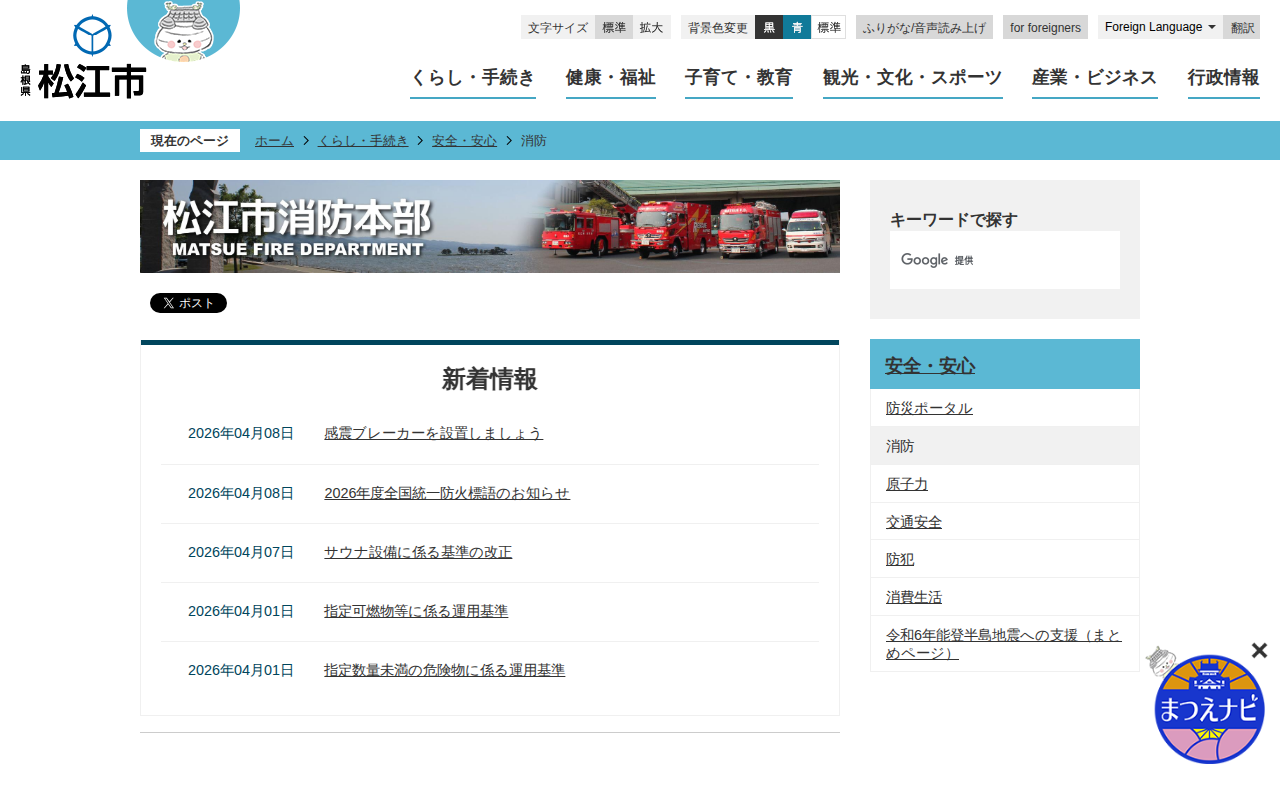The height and width of the screenshot is (800, 1280).
Task: Click the castle mascot character at top
Action: 184,30
